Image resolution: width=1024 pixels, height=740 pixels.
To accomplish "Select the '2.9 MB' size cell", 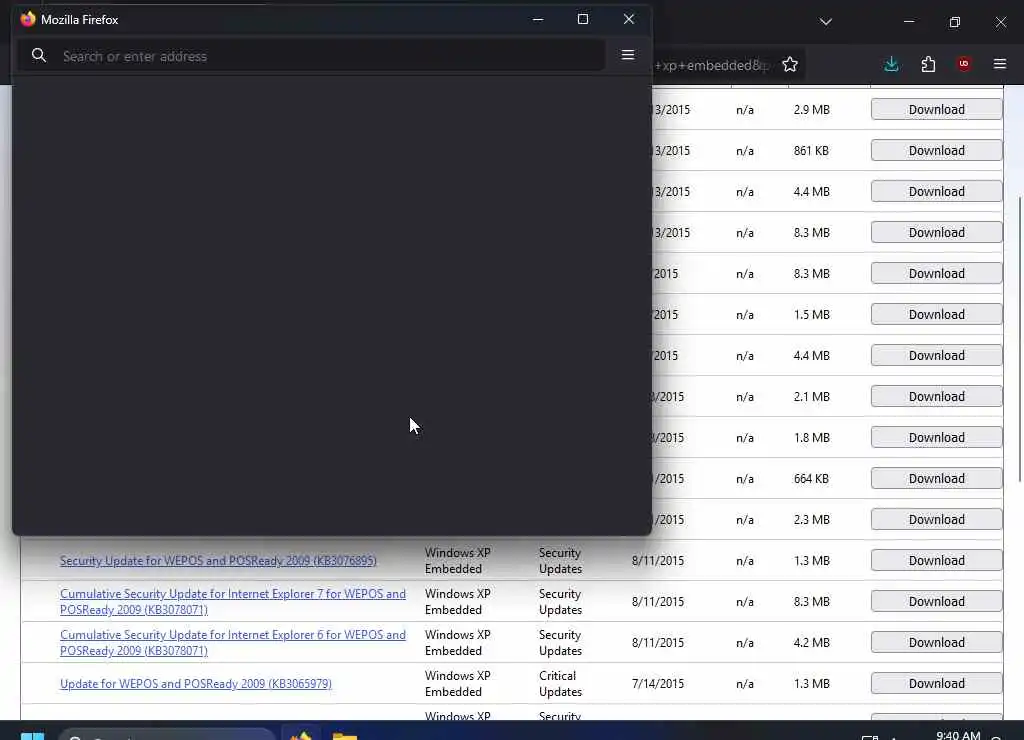I will (812, 110).
